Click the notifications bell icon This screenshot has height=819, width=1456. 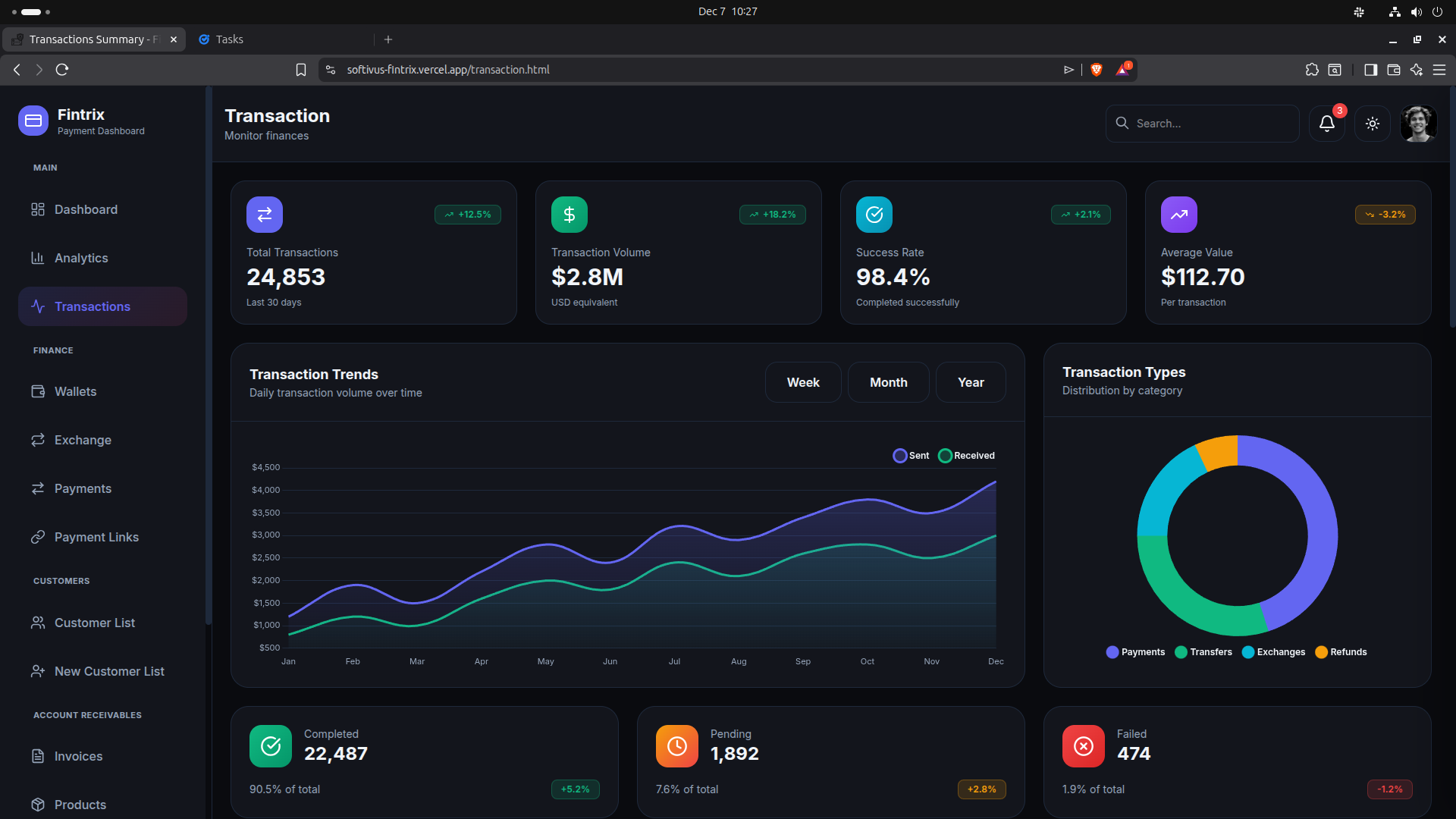1326,124
